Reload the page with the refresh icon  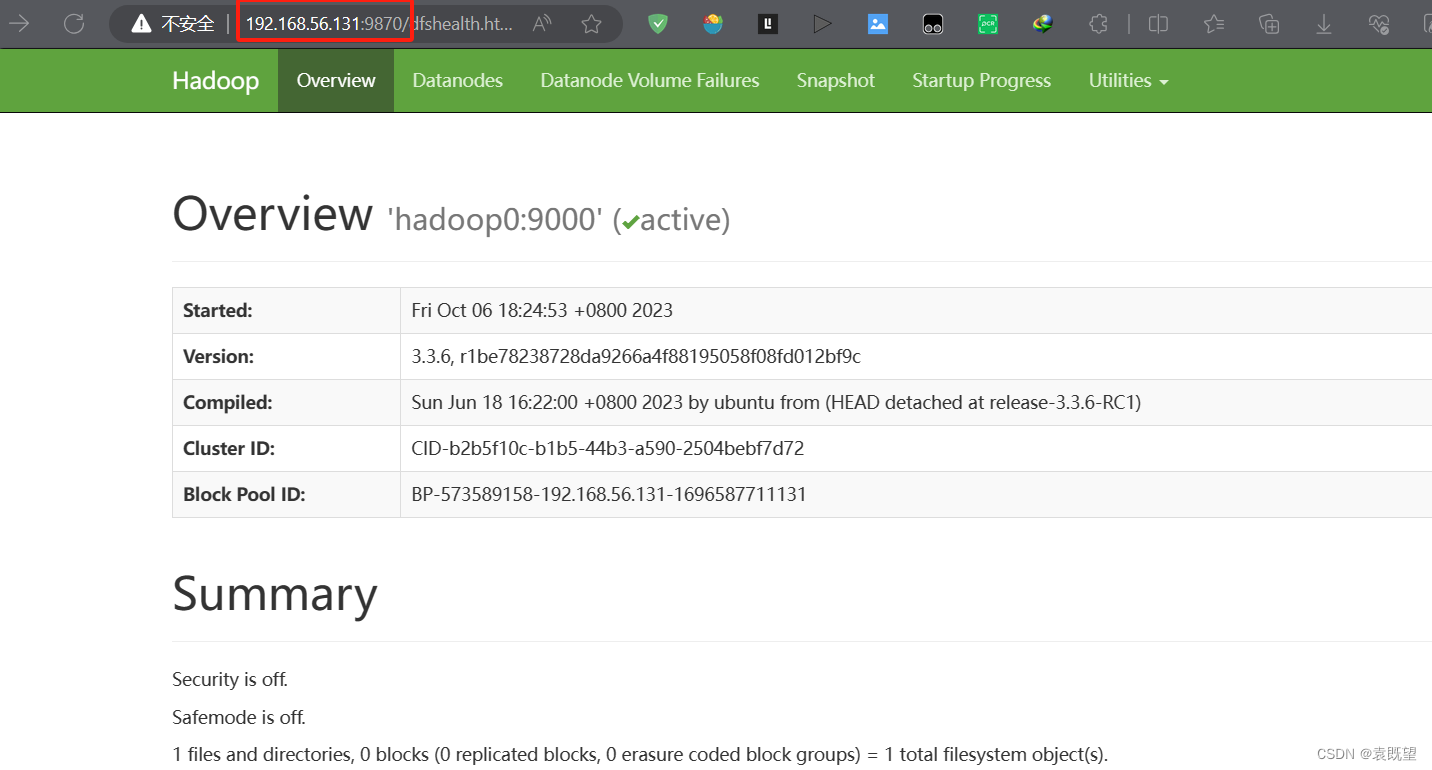(x=74, y=24)
